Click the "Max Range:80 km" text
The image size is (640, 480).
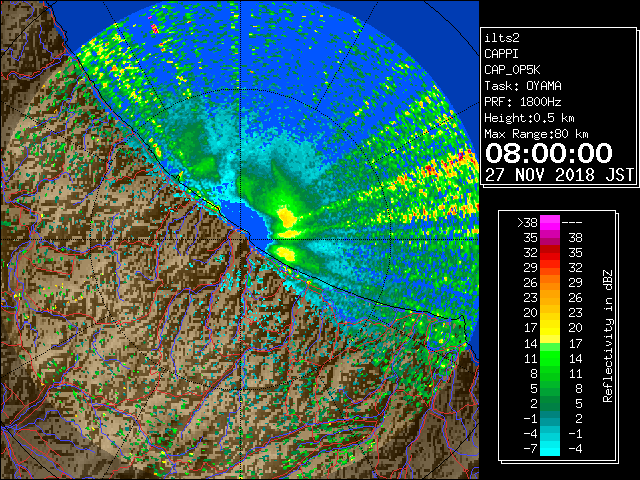point(536,134)
